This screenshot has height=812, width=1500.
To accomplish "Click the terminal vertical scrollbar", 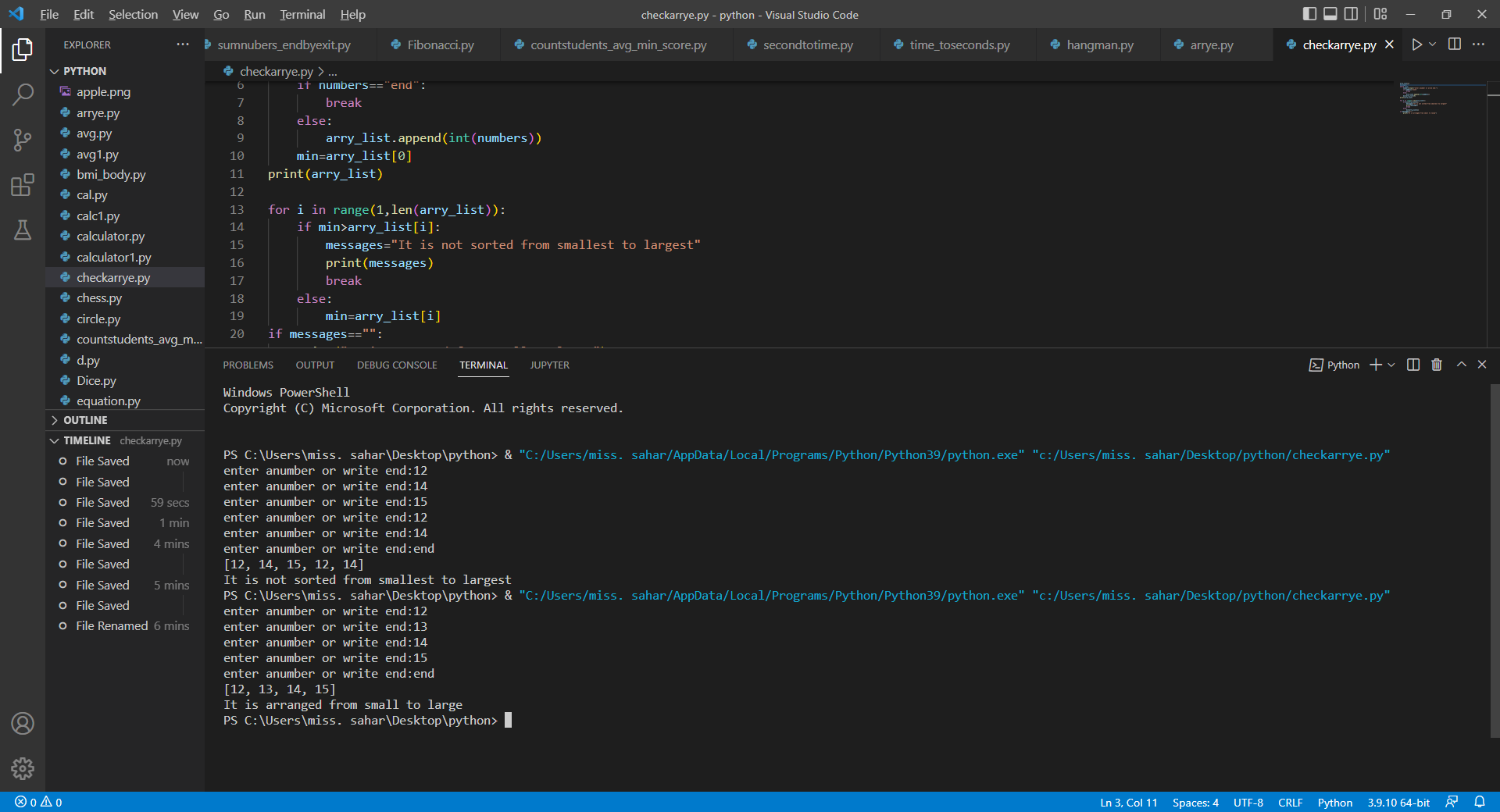I will point(1494,560).
